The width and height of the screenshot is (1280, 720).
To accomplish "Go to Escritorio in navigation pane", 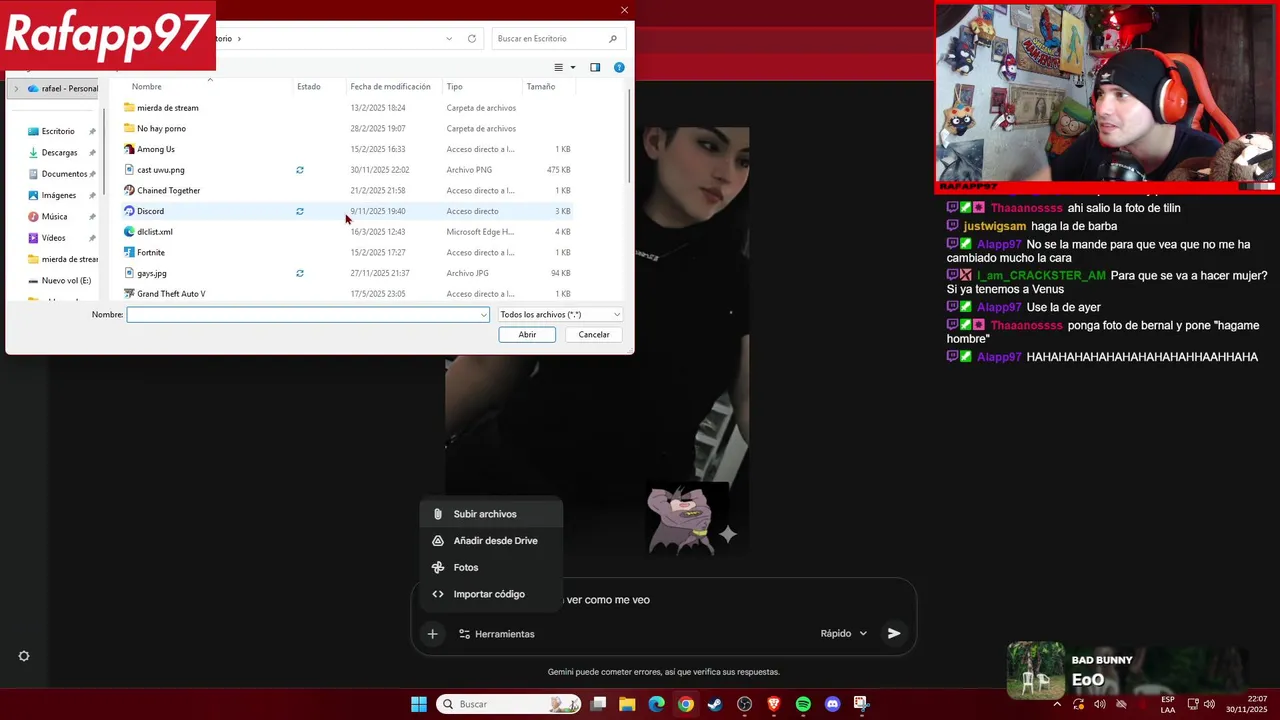I will coord(58,131).
